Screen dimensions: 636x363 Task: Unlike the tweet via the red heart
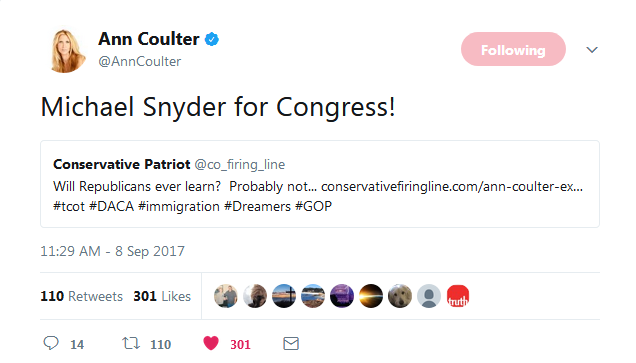click(211, 343)
